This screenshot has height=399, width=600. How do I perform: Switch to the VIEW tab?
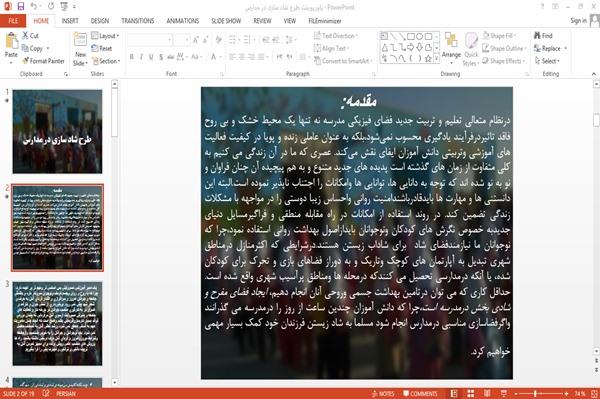(290, 21)
